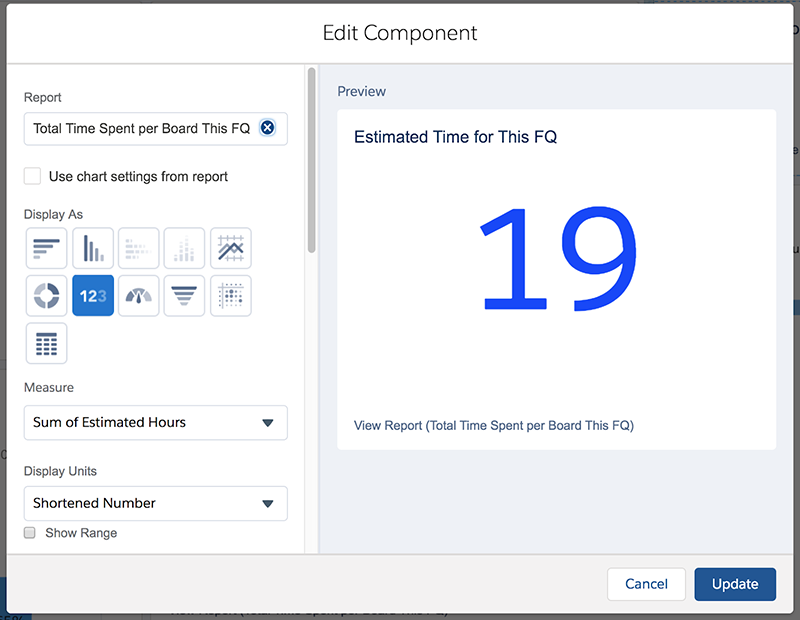Screen dimensions: 800x620
Task: Select line chart display type
Action: point(231,248)
